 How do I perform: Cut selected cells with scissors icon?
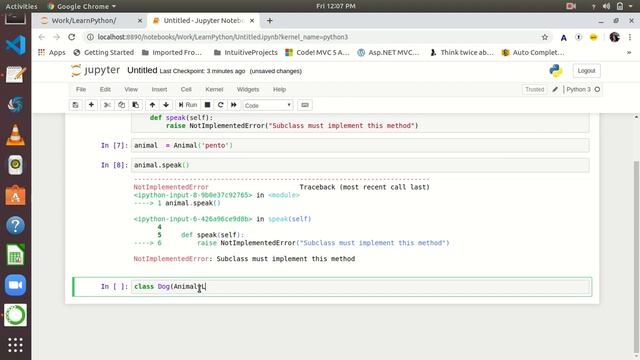[x=107, y=105]
